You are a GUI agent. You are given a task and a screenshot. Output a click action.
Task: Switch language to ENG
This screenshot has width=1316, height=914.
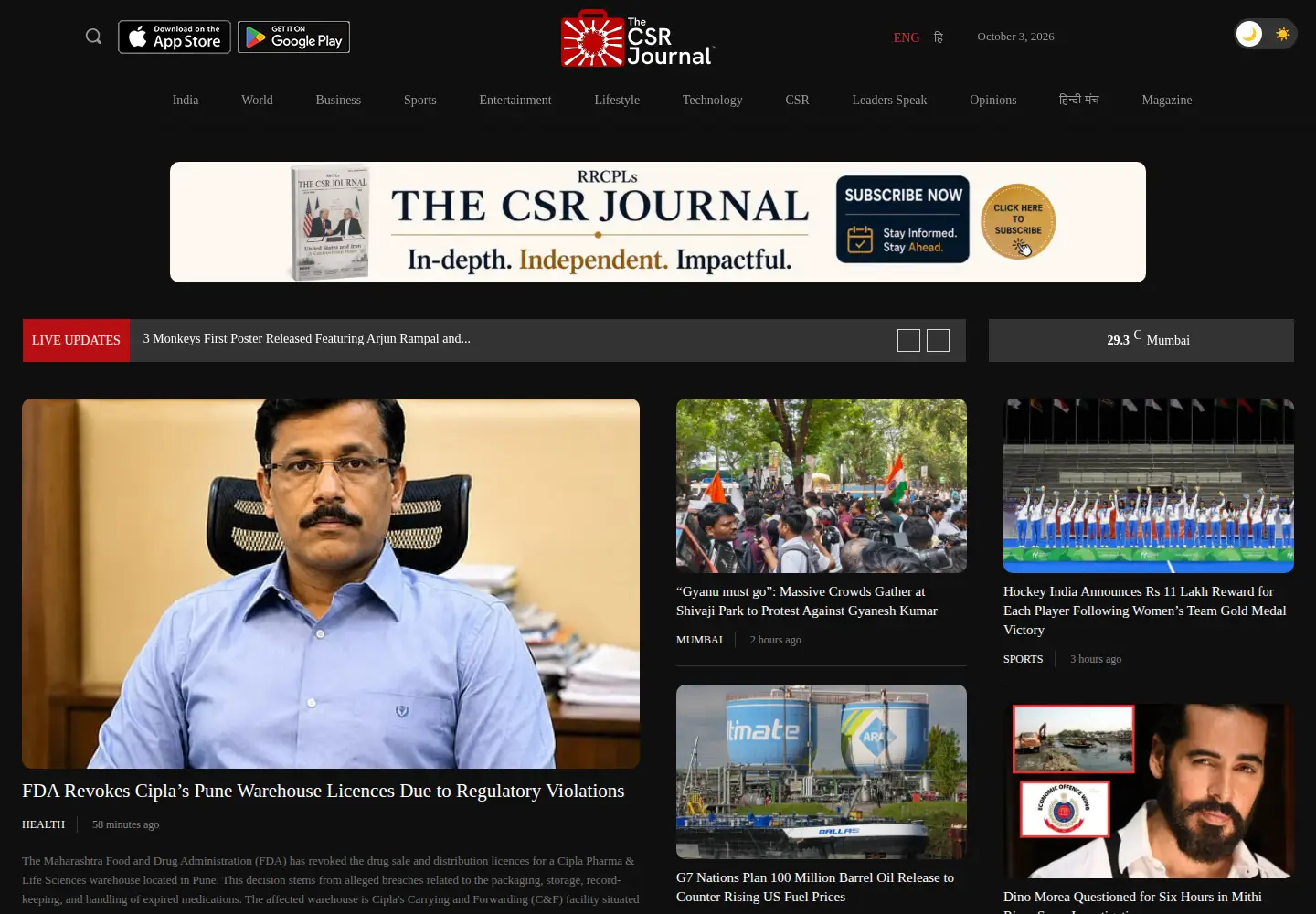point(907,37)
